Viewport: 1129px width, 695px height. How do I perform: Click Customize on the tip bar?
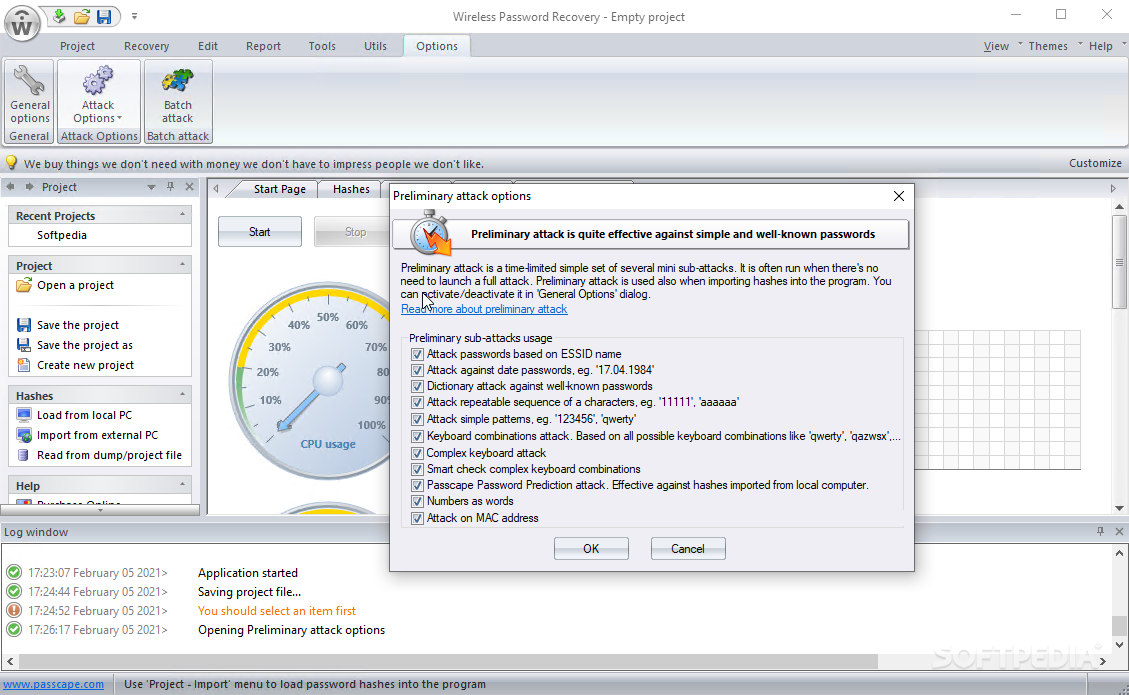tap(1094, 163)
